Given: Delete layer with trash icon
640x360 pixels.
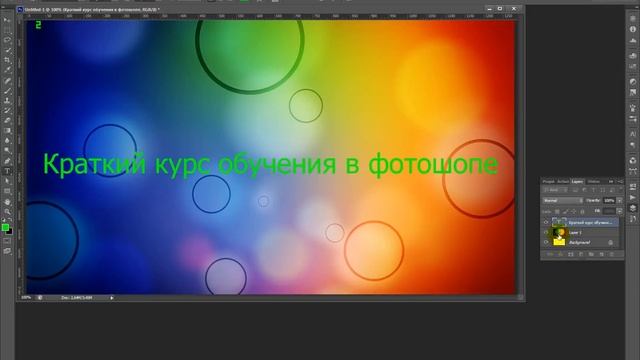Looking at the screenshot, I should (x=611, y=254).
